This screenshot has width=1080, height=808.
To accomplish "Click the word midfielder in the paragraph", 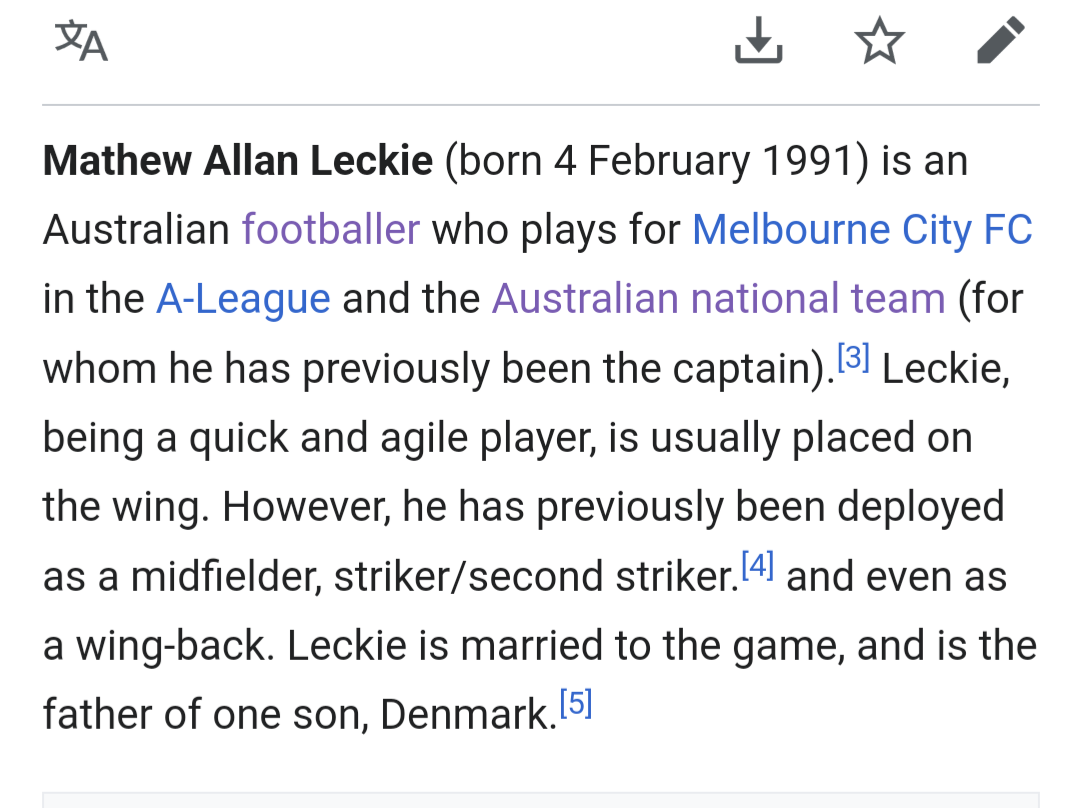I will click(226, 577).
